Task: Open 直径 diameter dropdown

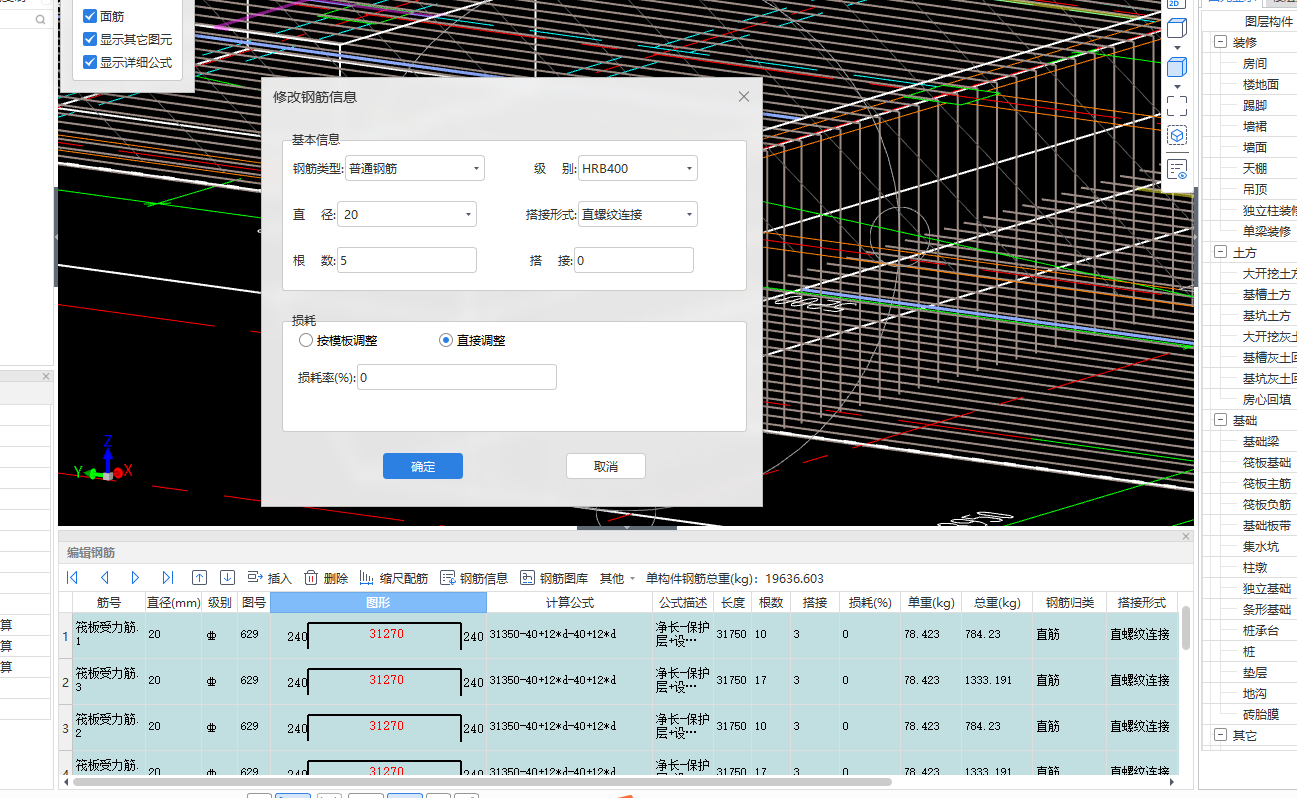Action: click(x=407, y=214)
